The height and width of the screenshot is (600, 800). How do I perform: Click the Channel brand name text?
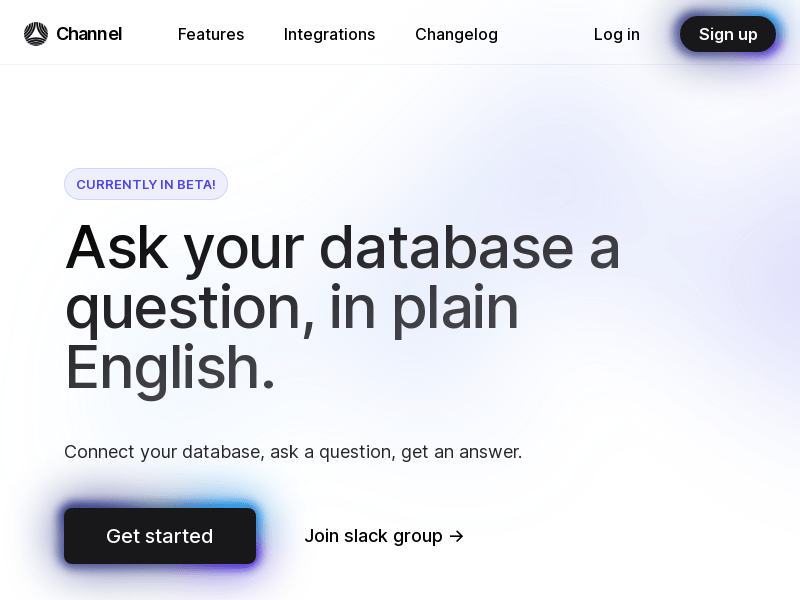tap(89, 34)
